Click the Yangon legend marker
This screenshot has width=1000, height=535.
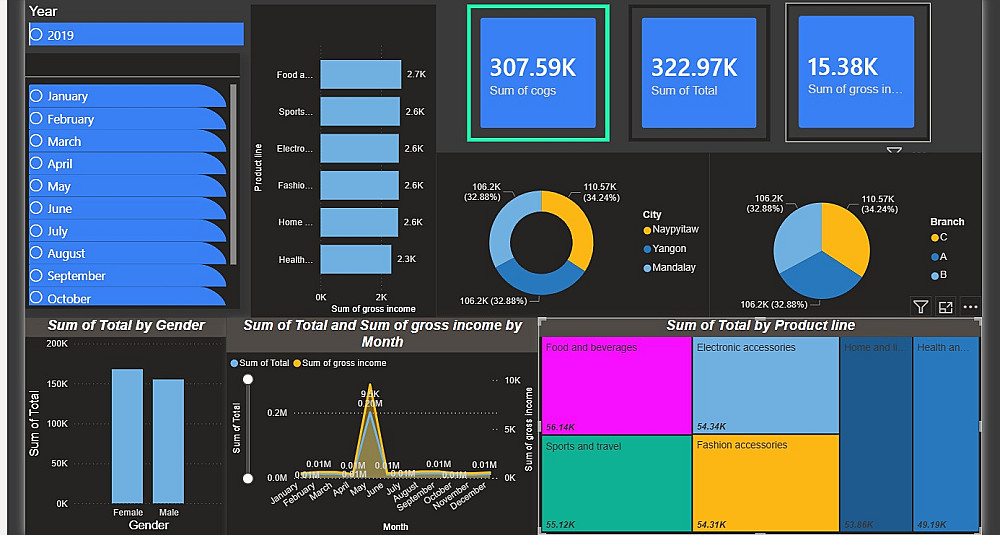[x=647, y=249]
